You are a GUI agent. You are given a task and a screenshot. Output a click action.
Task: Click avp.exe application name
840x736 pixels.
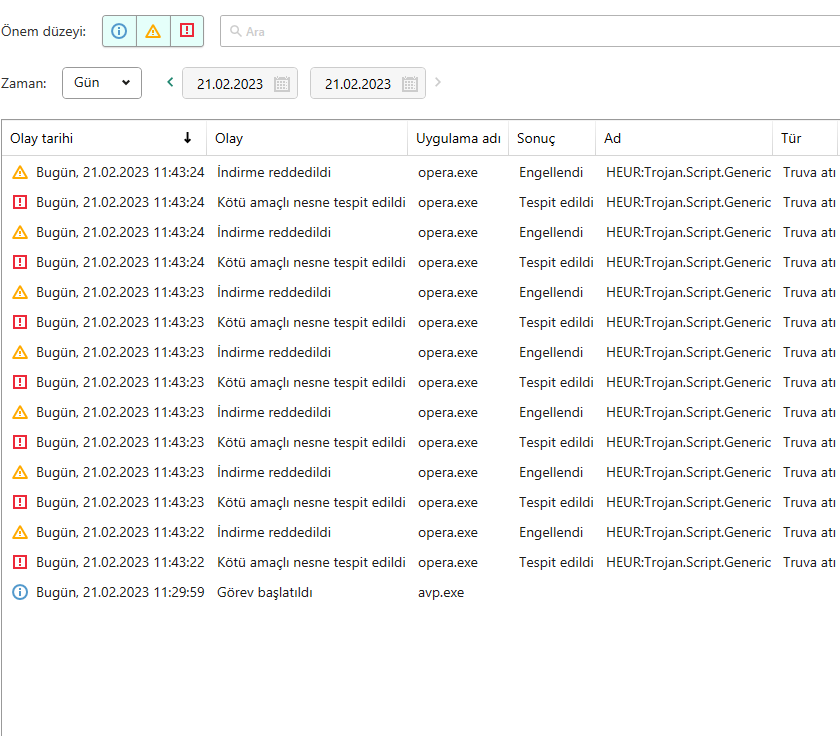[441, 593]
